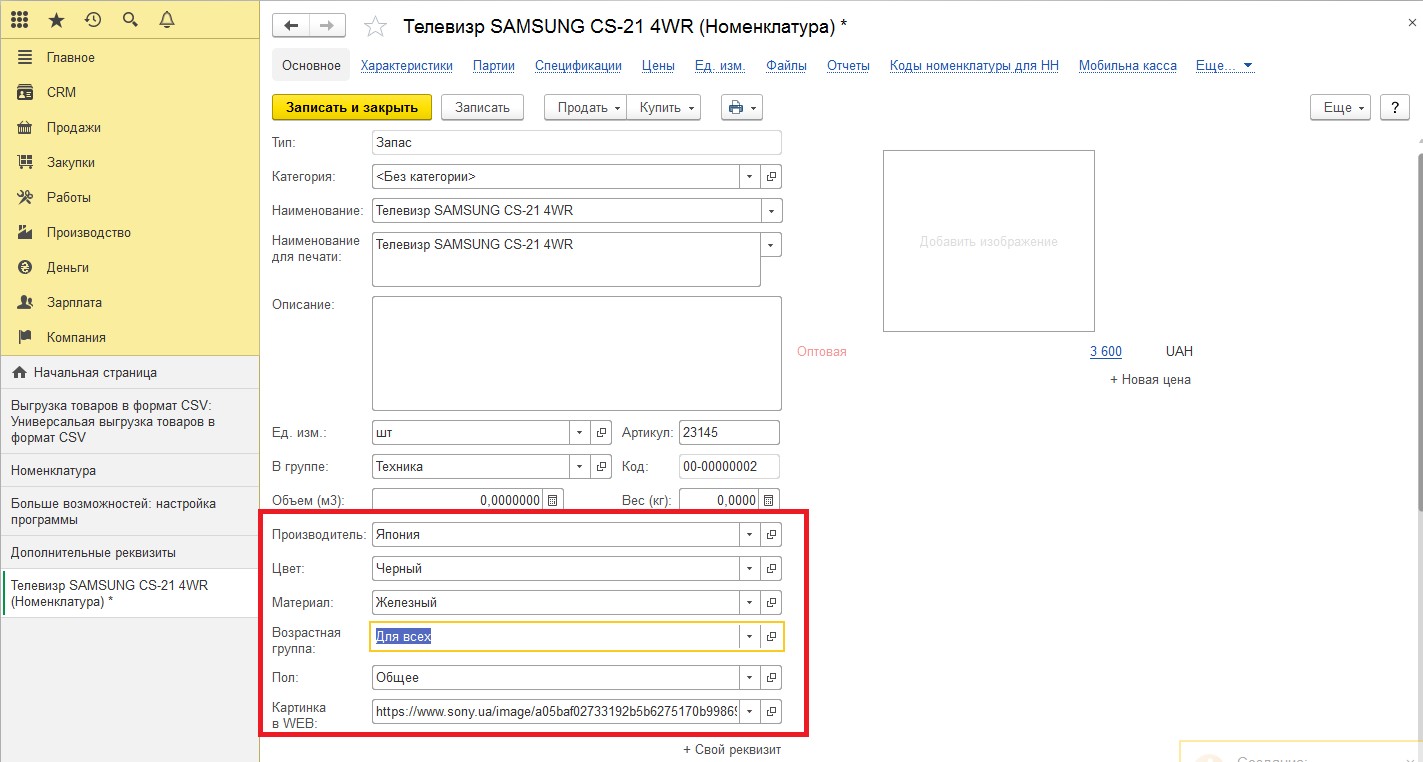This screenshot has height=762, width=1423.
Task: Click the Favorites star icon in the top panel
Action: coord(56,20)
